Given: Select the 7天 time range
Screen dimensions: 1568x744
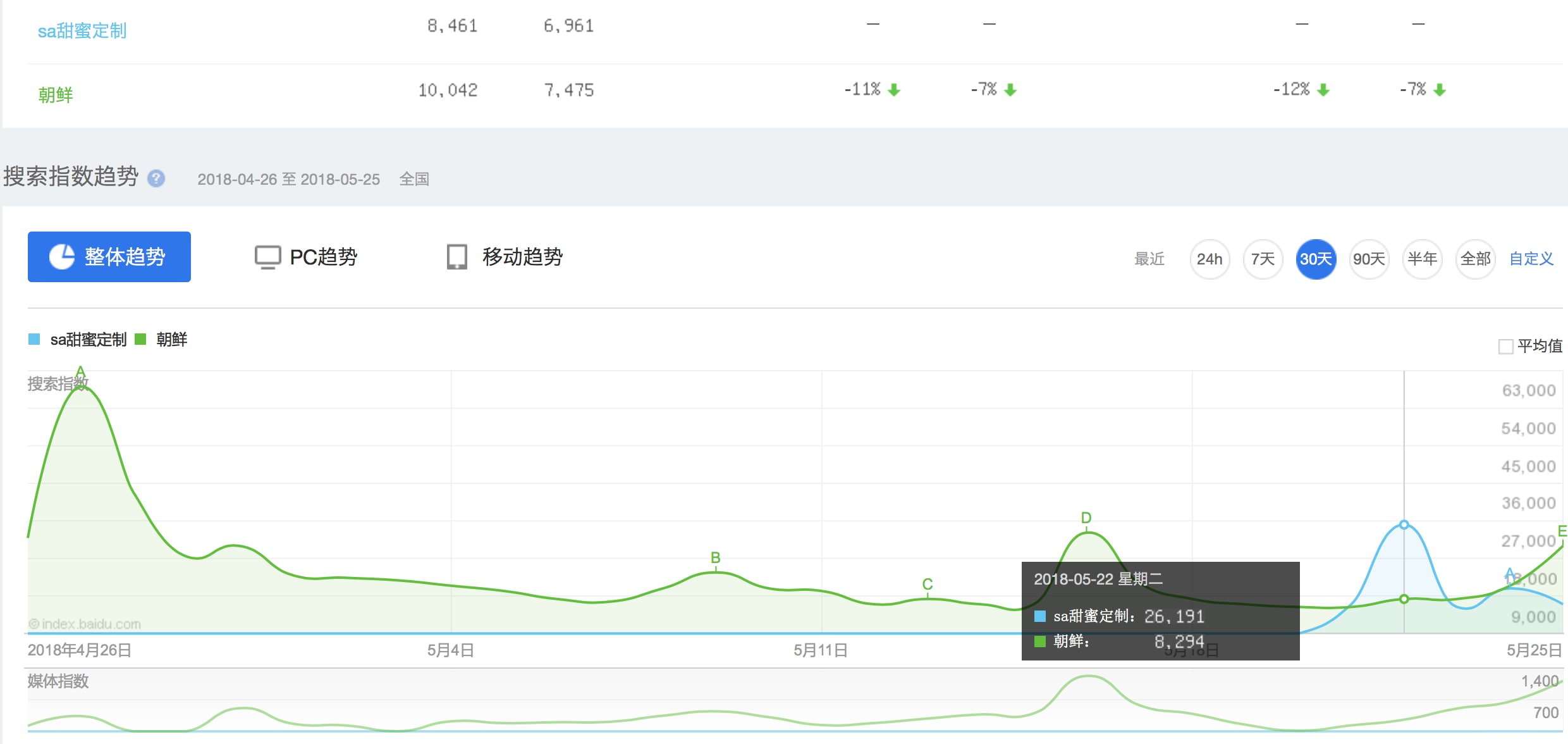Looking at the screenshot, I should [x=1263, y=259].
